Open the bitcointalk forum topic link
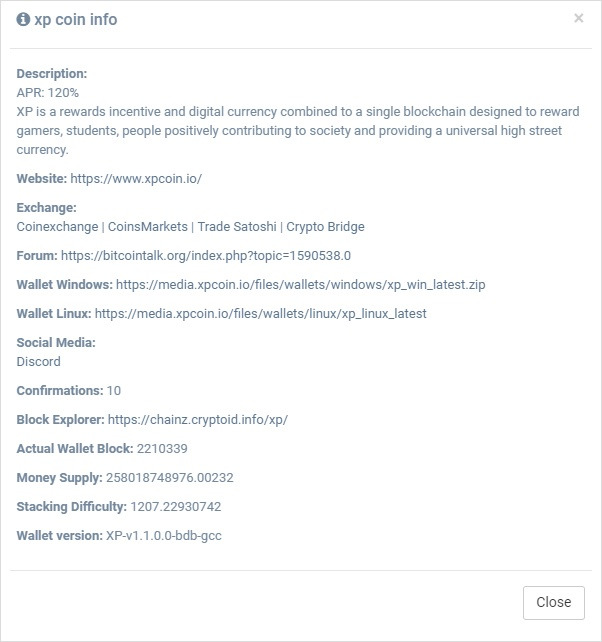This screenshot has width=602, height=642. (x=206, y=256)
